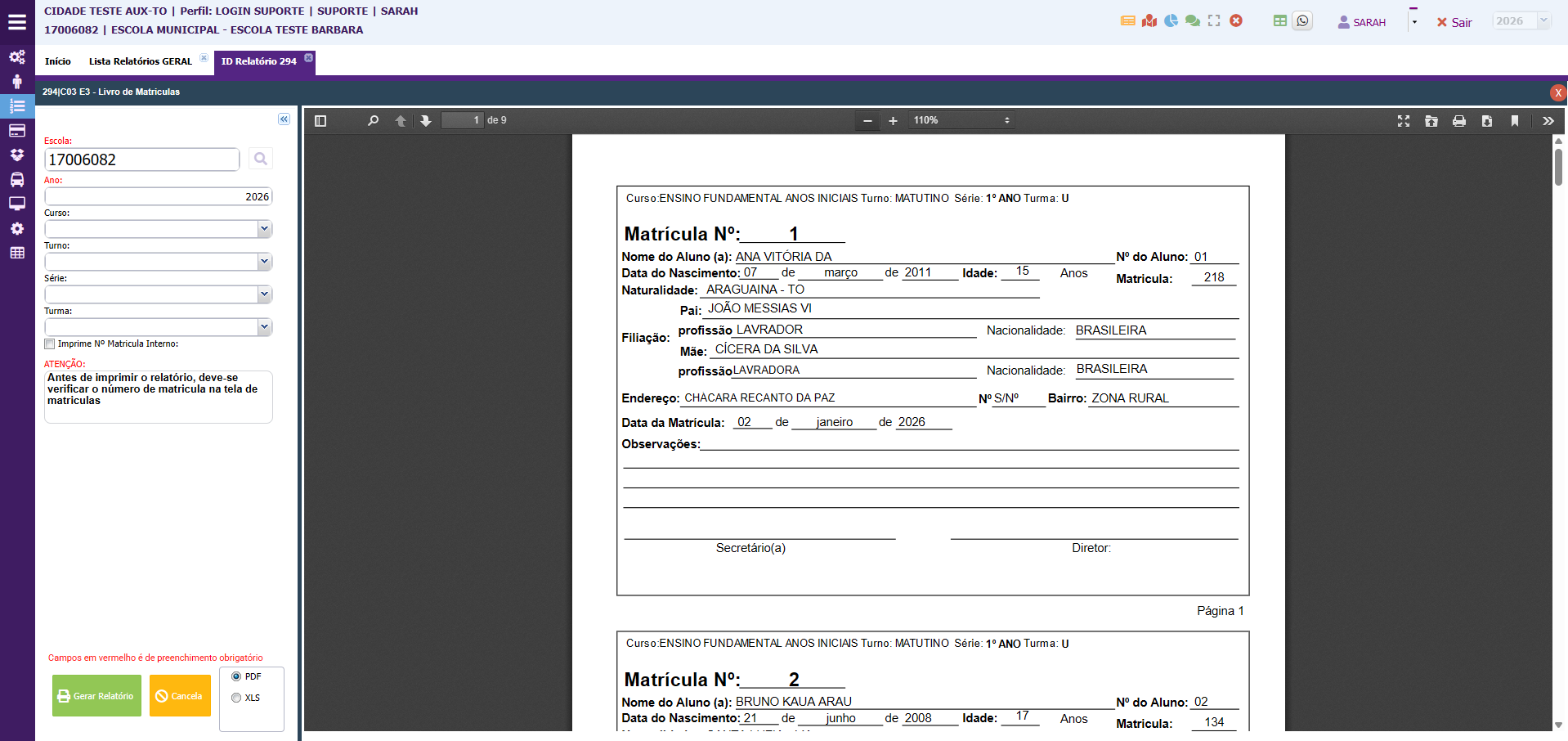The image size is (1568, 741).
Task: Click the school bus sidebar icon
Action: [x=16, y=180]
